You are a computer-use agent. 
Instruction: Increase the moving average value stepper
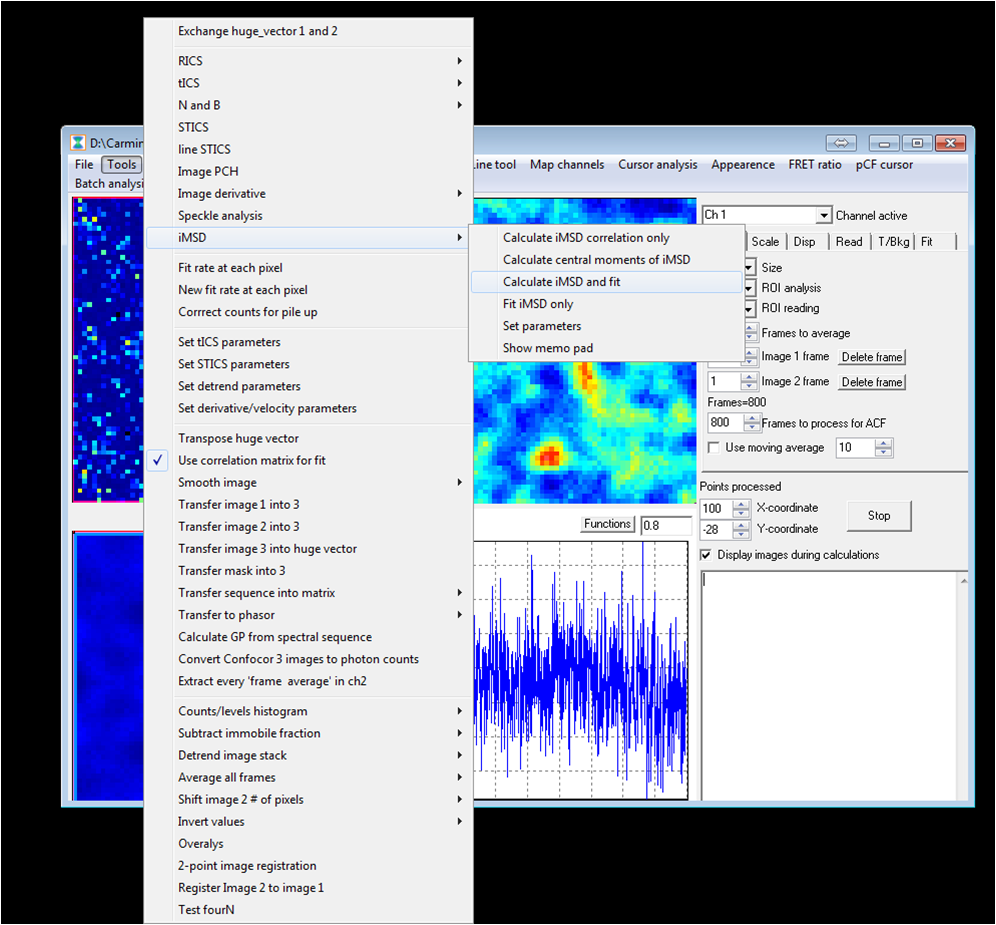(882, 443)
